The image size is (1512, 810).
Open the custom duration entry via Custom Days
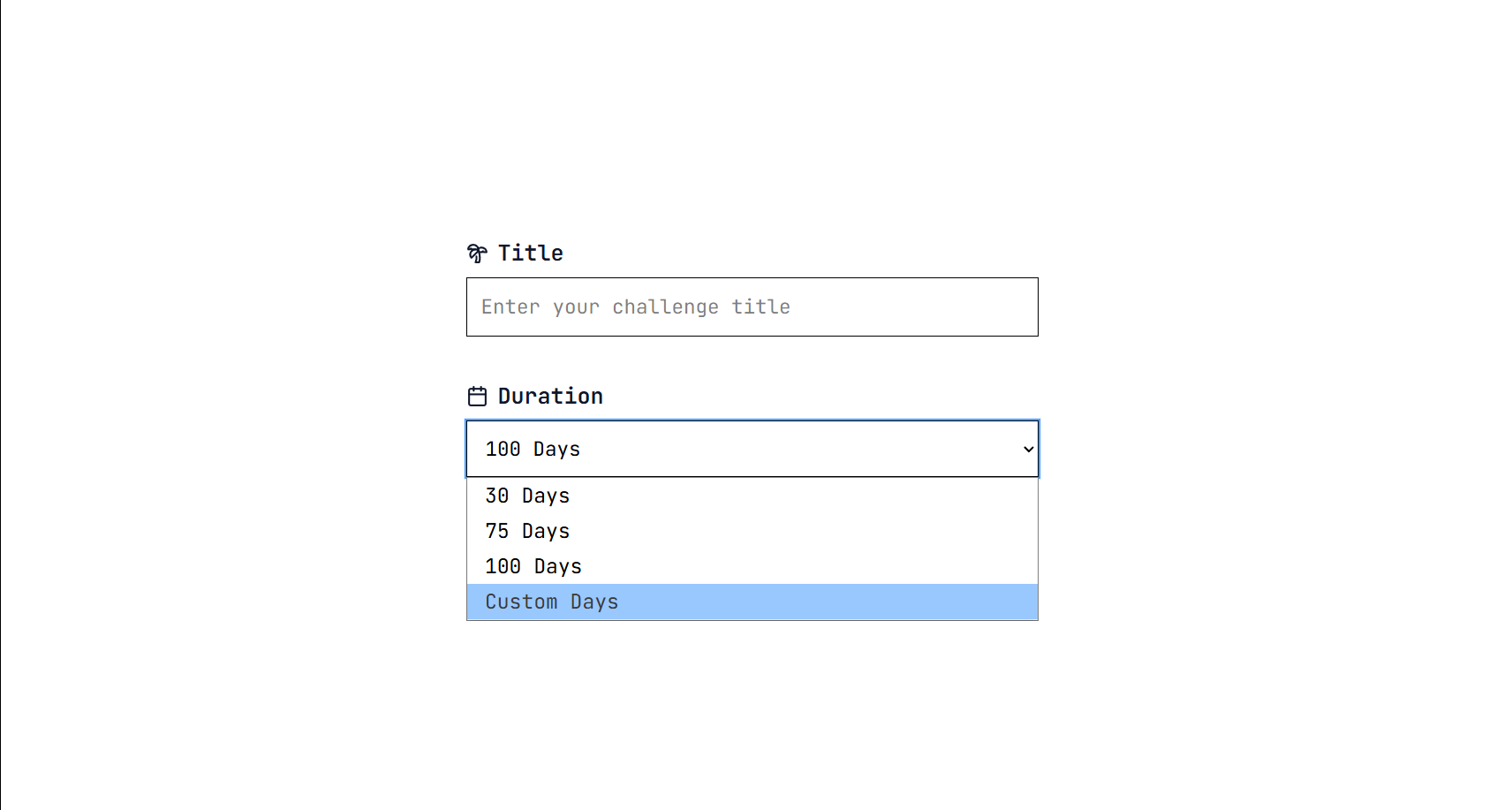(752, 602)
